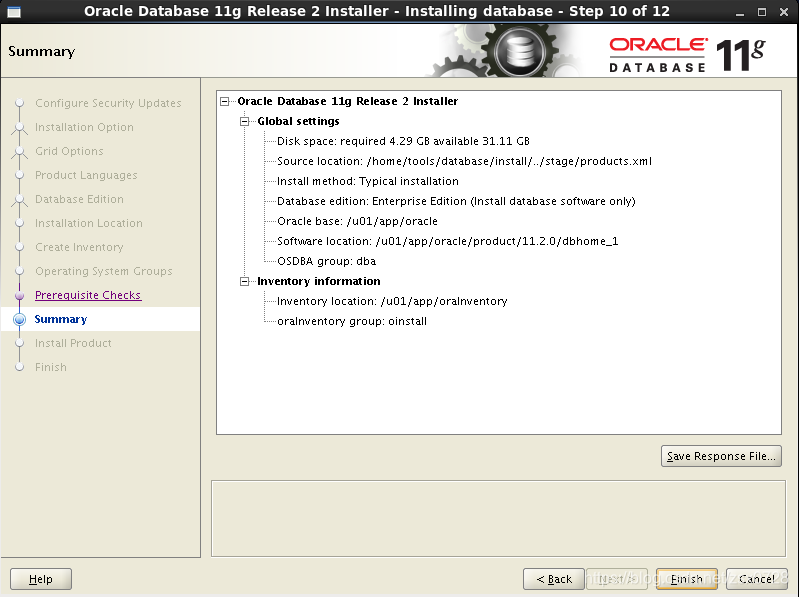Screen dimensions: 799x597
Task: Select the Inventory location: /u01/app/oraInventory row
Action: coord(392,301)
